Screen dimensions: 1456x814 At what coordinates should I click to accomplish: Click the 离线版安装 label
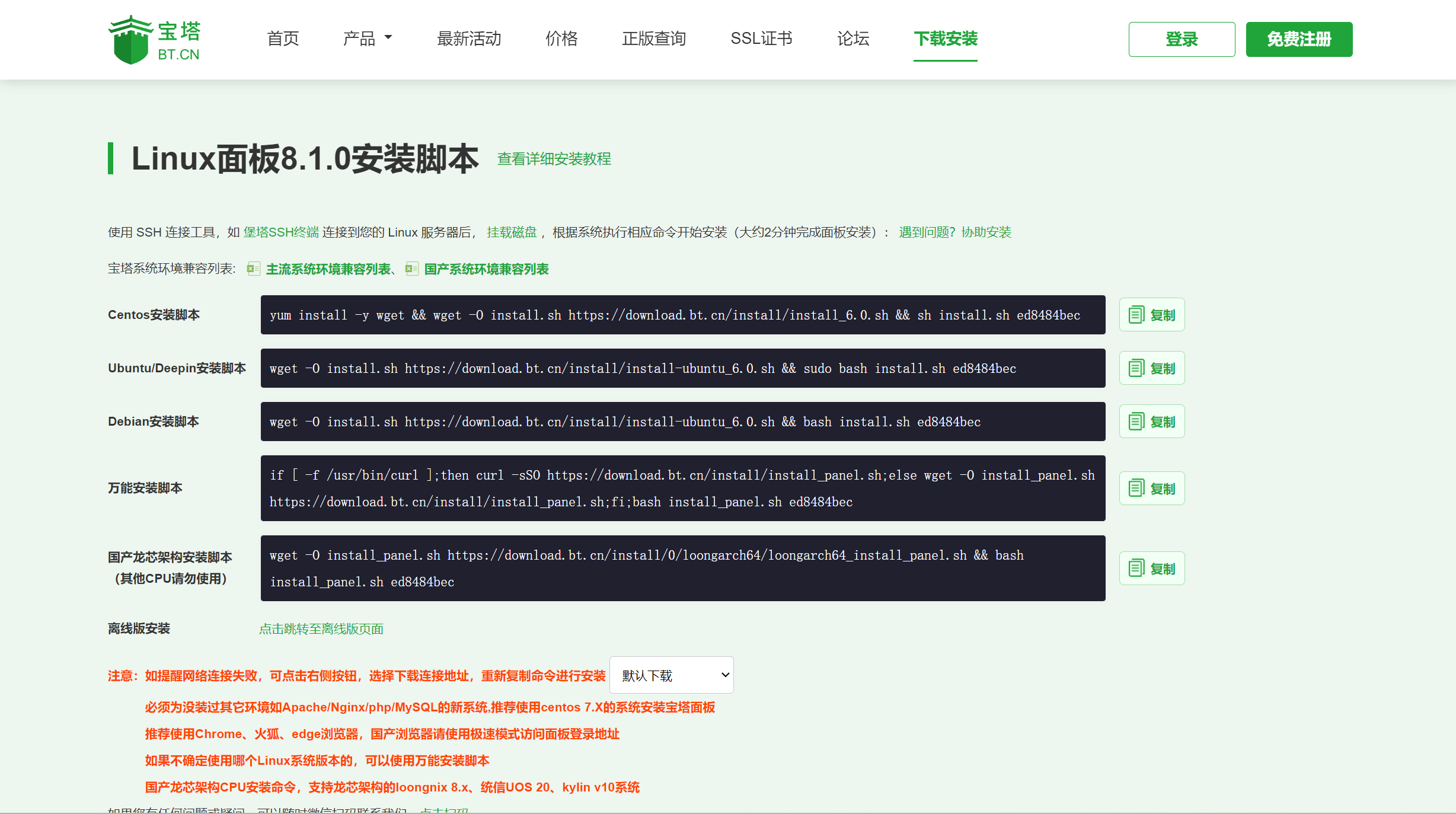tap(139, 628)
